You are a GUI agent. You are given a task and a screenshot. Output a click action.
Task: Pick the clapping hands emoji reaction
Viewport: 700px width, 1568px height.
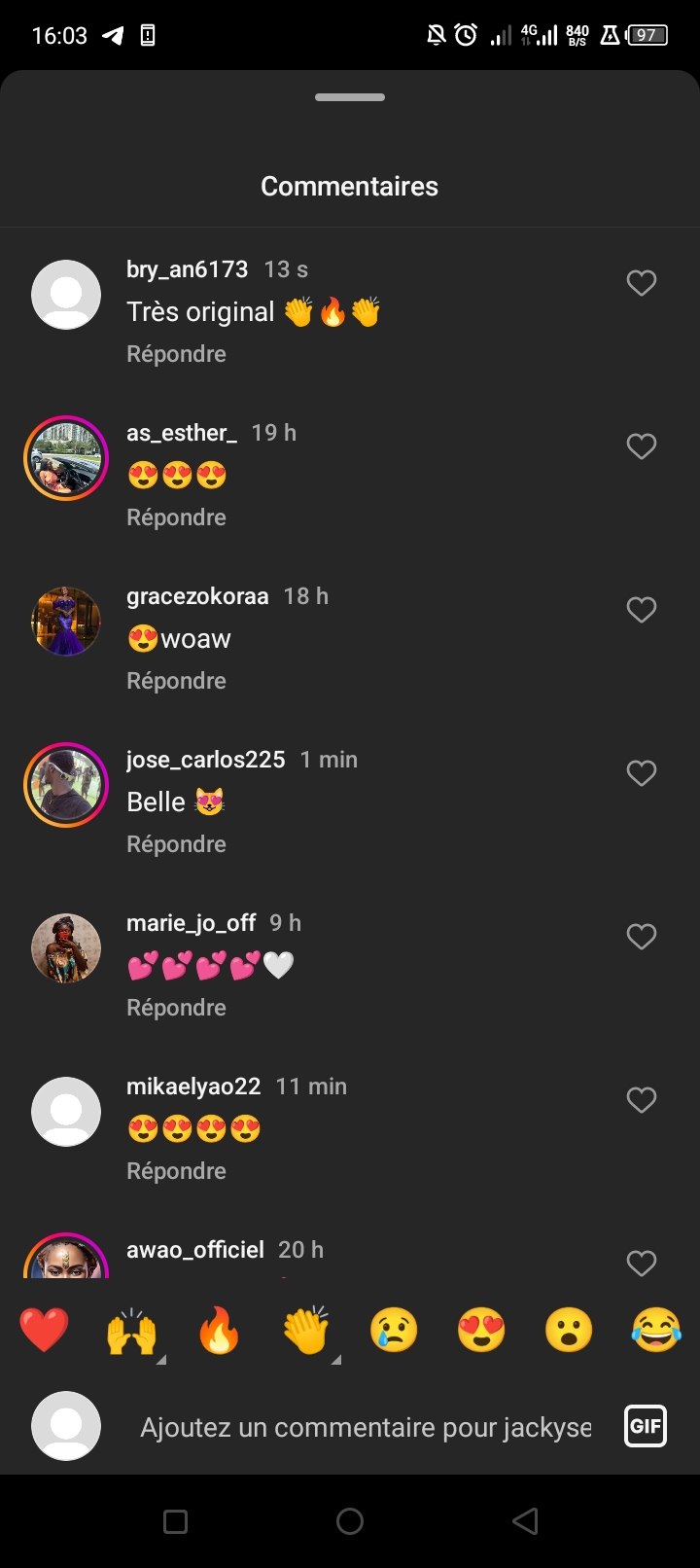[x=306, y=1330]
